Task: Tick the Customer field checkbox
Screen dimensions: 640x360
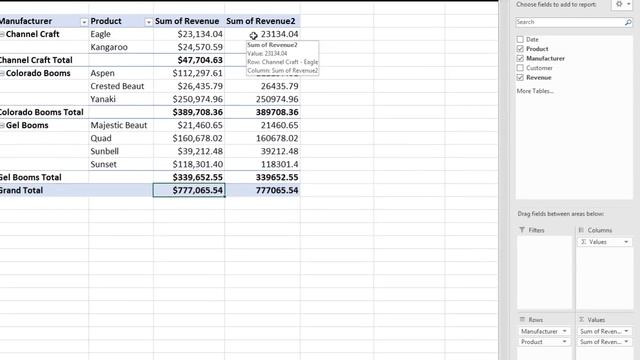Action: [520, 68]
